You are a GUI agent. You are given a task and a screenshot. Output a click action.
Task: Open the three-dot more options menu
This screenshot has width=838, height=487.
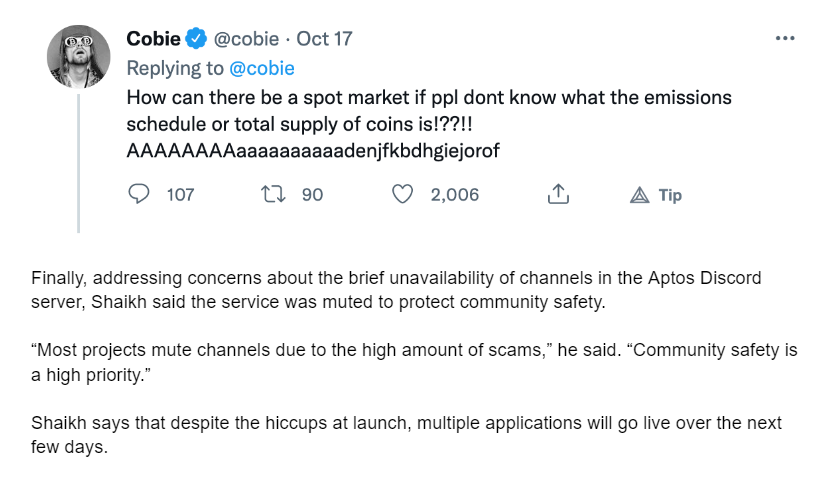(x=785, y=38)
